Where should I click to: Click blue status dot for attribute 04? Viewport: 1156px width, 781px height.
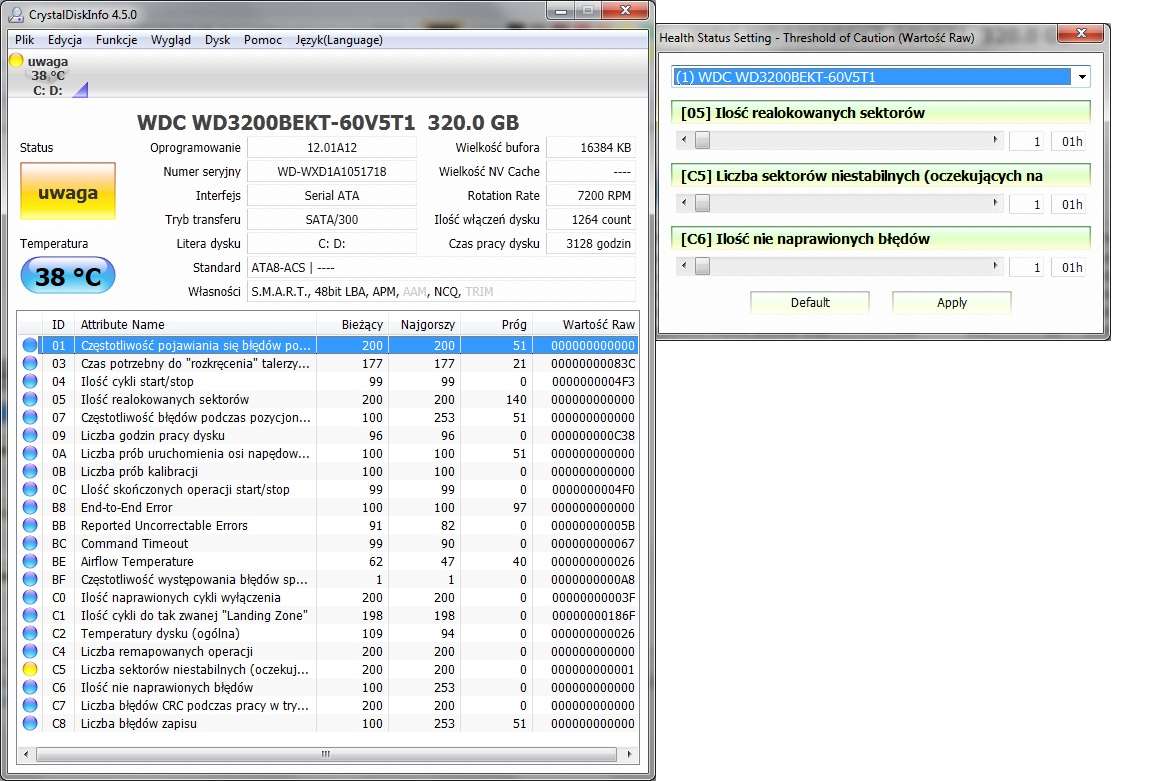click(x=29, y=381)
